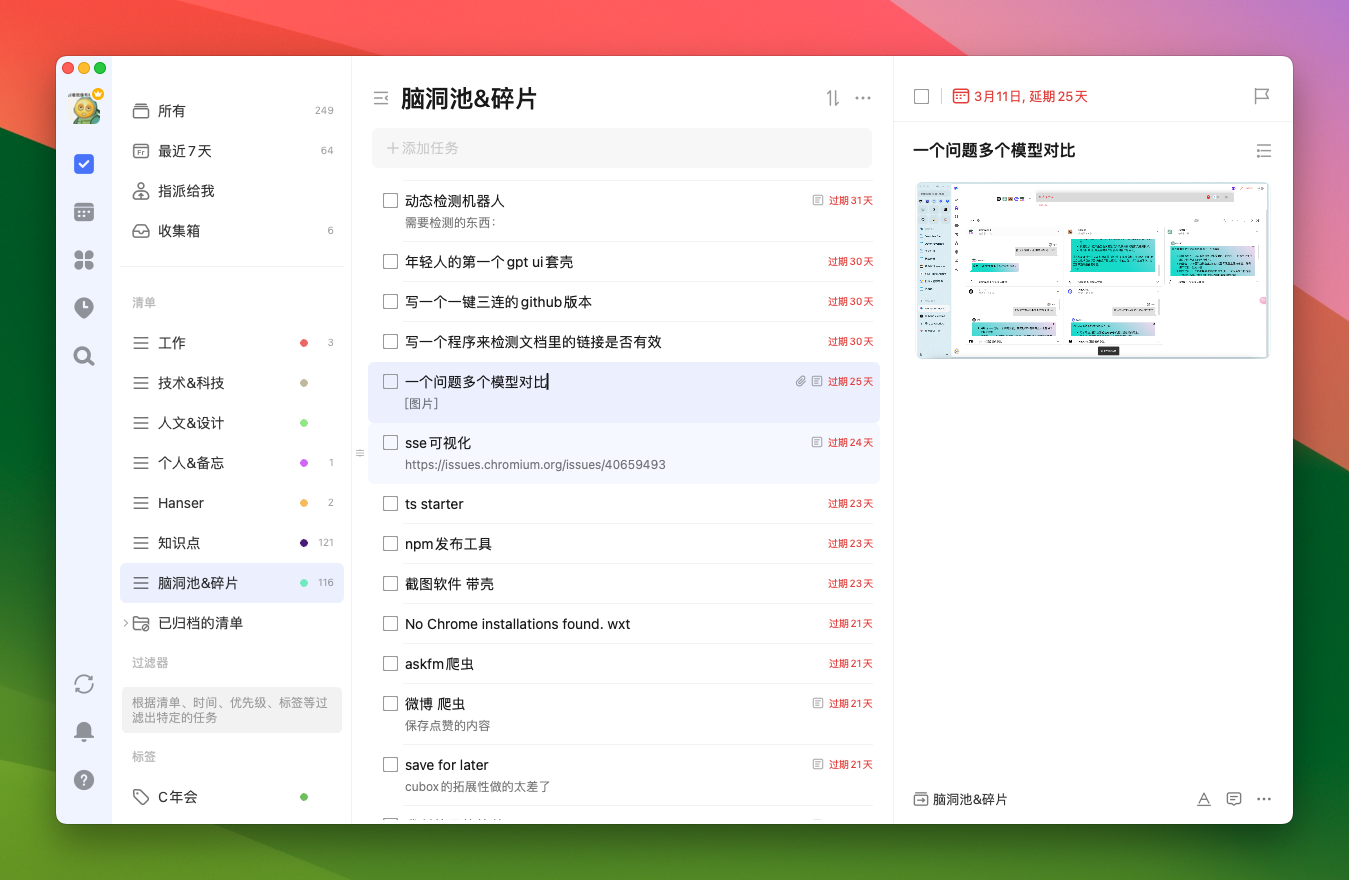Check off the 动态检测机器人 task
The width and height of the screenshot is (1349, 880).
[x=390, y=201]
